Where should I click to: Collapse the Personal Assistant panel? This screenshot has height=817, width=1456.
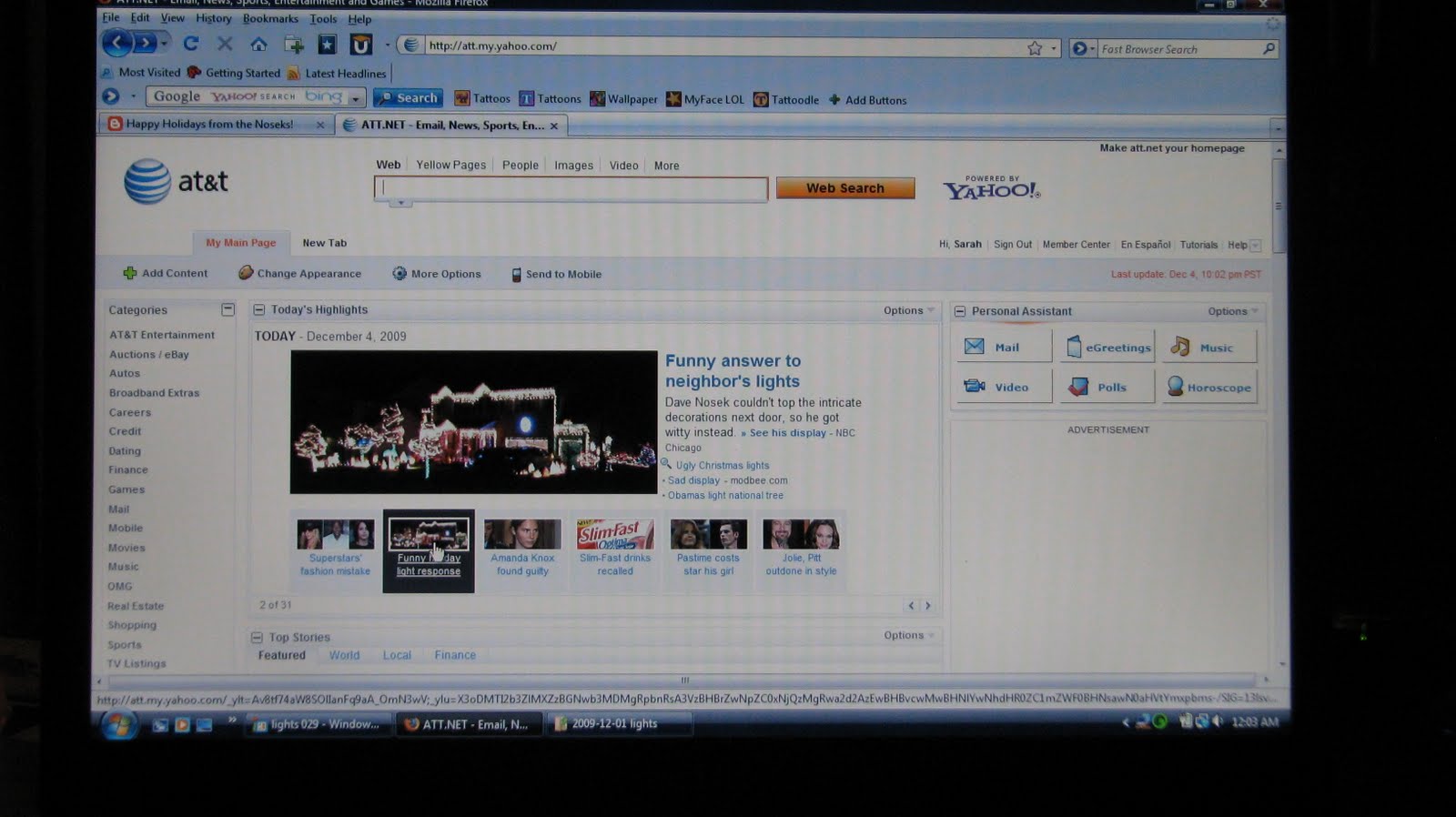pos(959,311)
